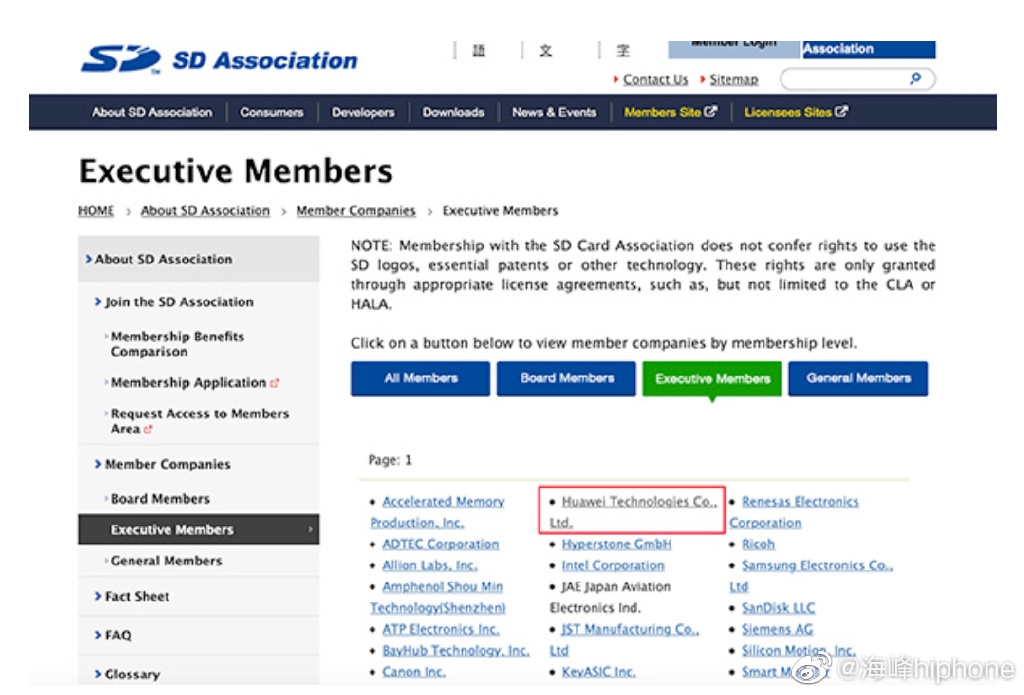Open Ricoh link
Screen dimensions: 1024x695
758,544
